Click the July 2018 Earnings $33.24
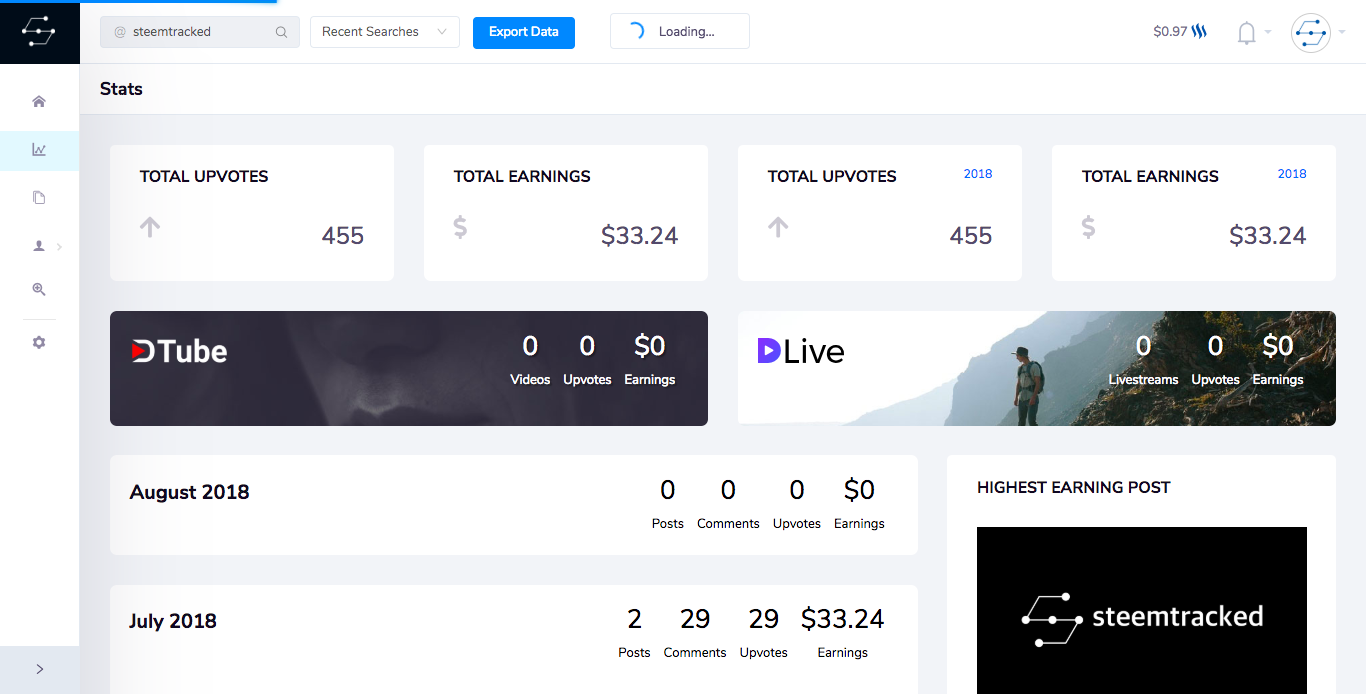This screenshot has width=1366, height=694. point(843,620)
